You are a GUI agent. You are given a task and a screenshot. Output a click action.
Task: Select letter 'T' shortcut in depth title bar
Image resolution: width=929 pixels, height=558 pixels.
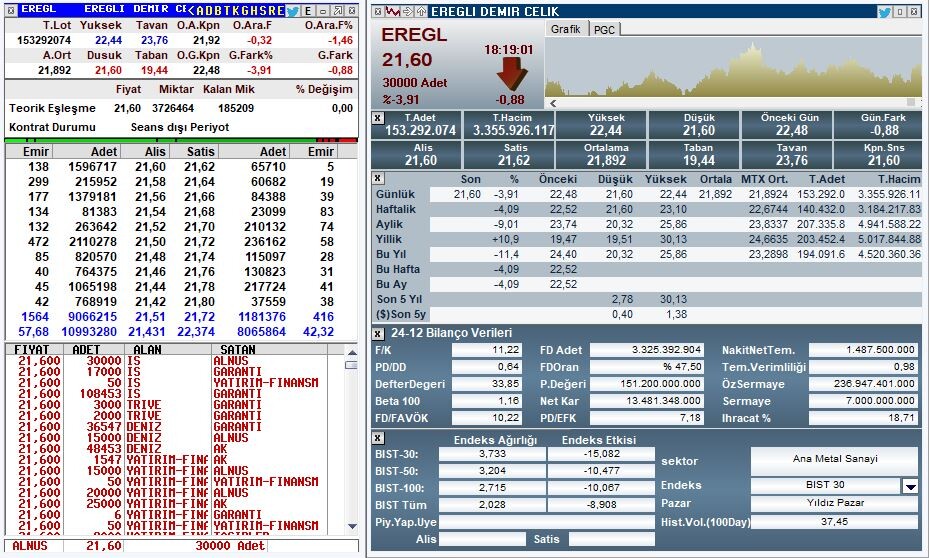click(226, 11)
